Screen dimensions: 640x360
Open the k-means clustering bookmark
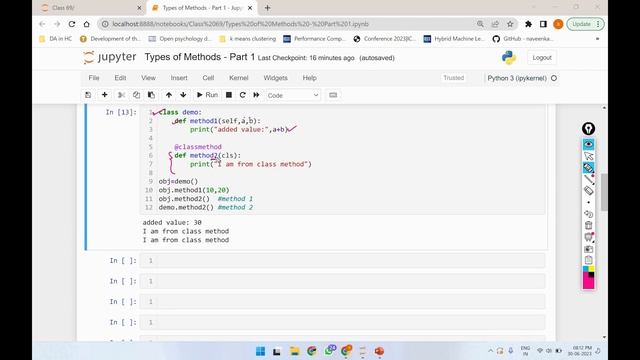248,39
